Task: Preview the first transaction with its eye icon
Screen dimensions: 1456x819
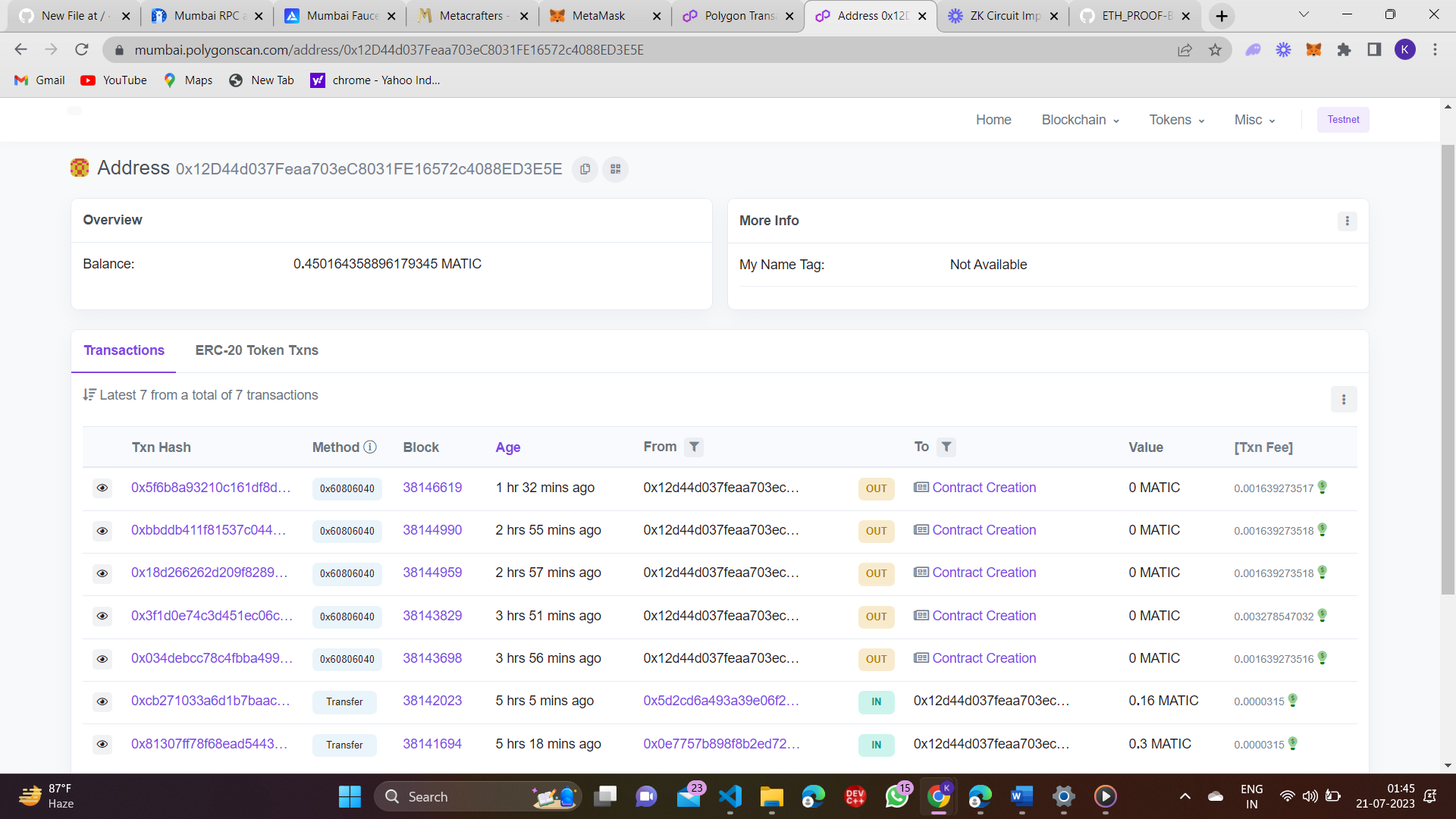Action: click(102, 488)
